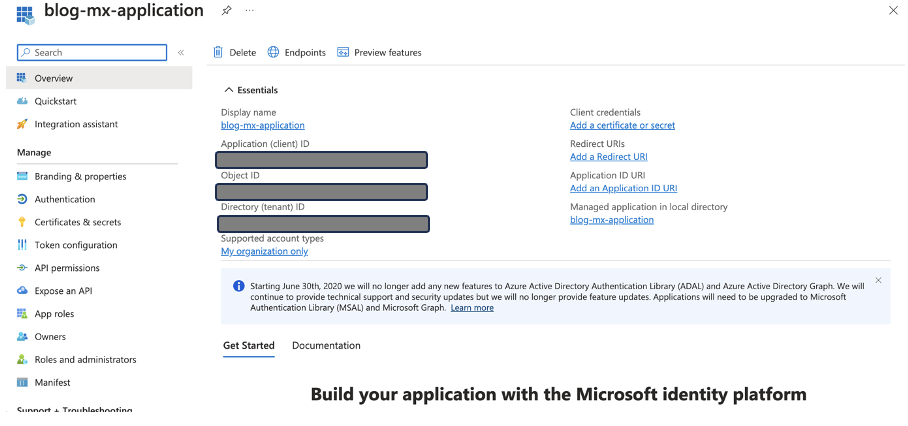
Task: Click the Certificates & secrets key icon
Action: (22, 222)
